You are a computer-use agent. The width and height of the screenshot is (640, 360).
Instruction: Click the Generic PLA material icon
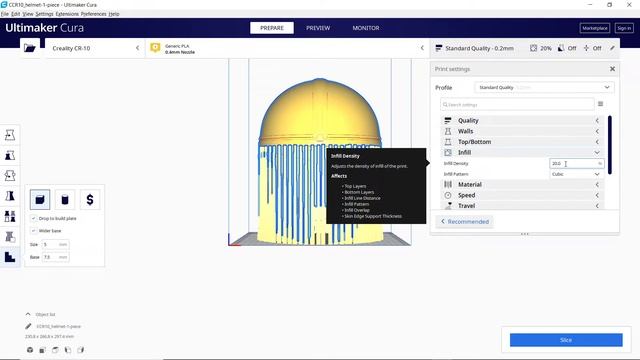click(155, 48)
